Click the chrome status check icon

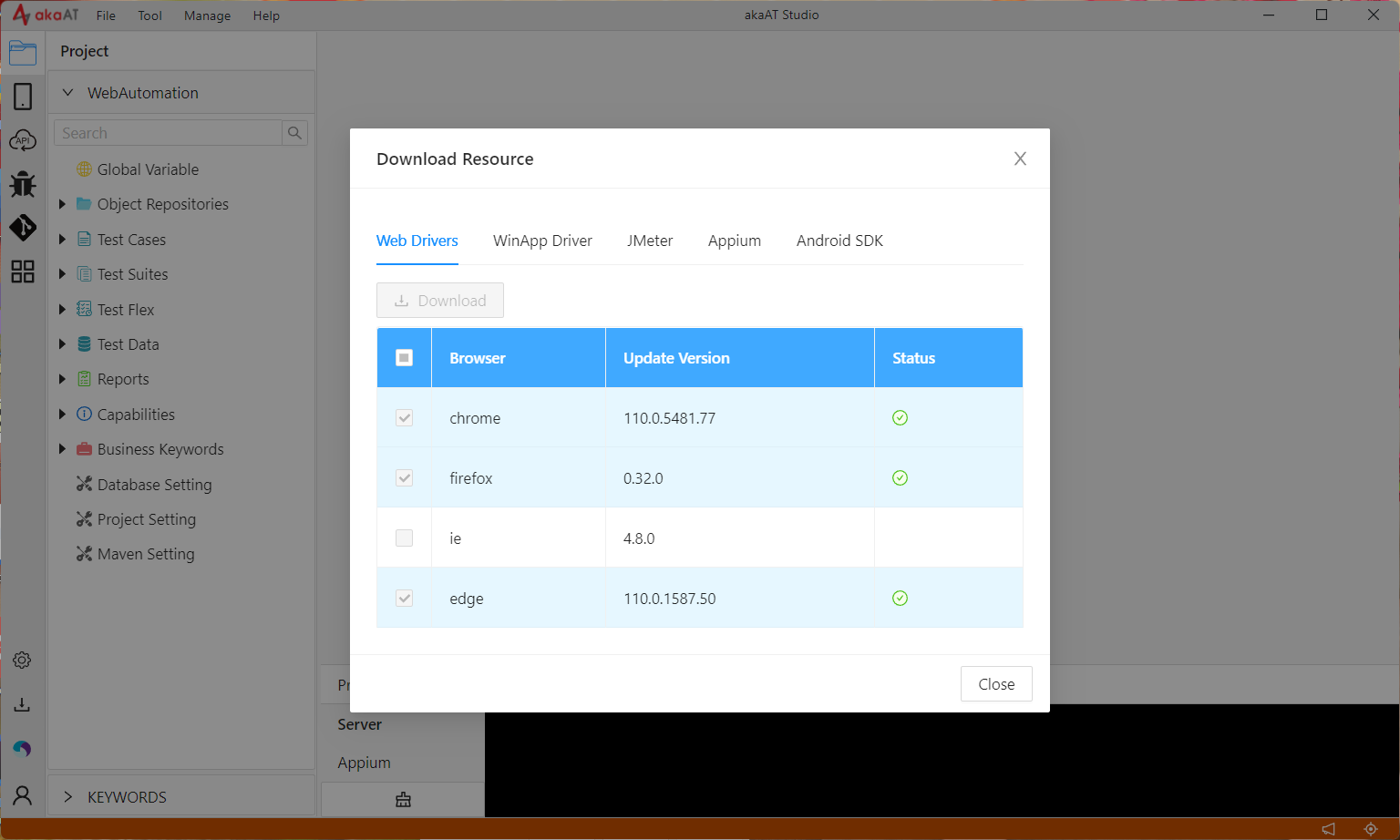(900, 417)
